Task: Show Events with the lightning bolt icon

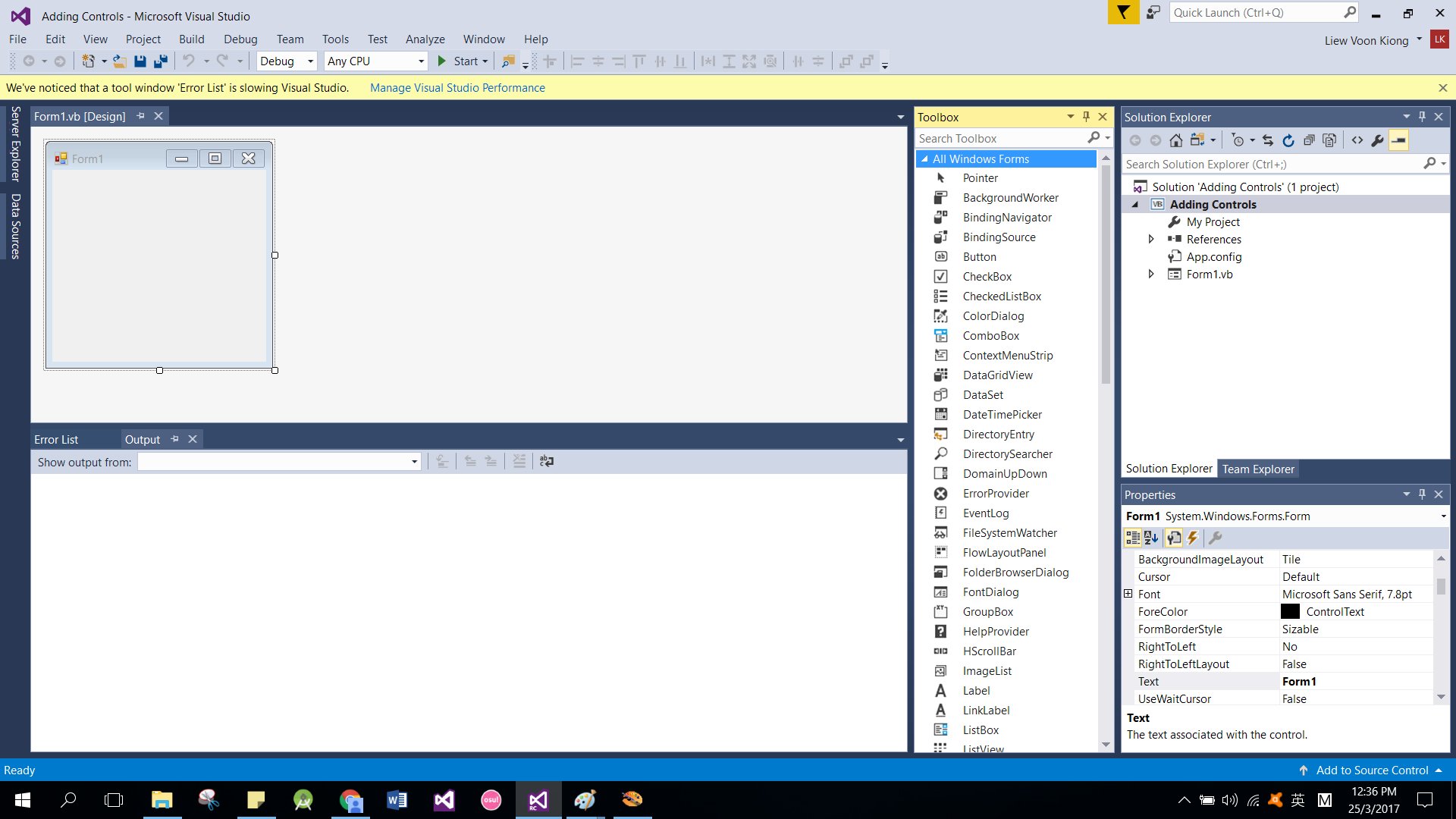Action: click(1193, 538)
